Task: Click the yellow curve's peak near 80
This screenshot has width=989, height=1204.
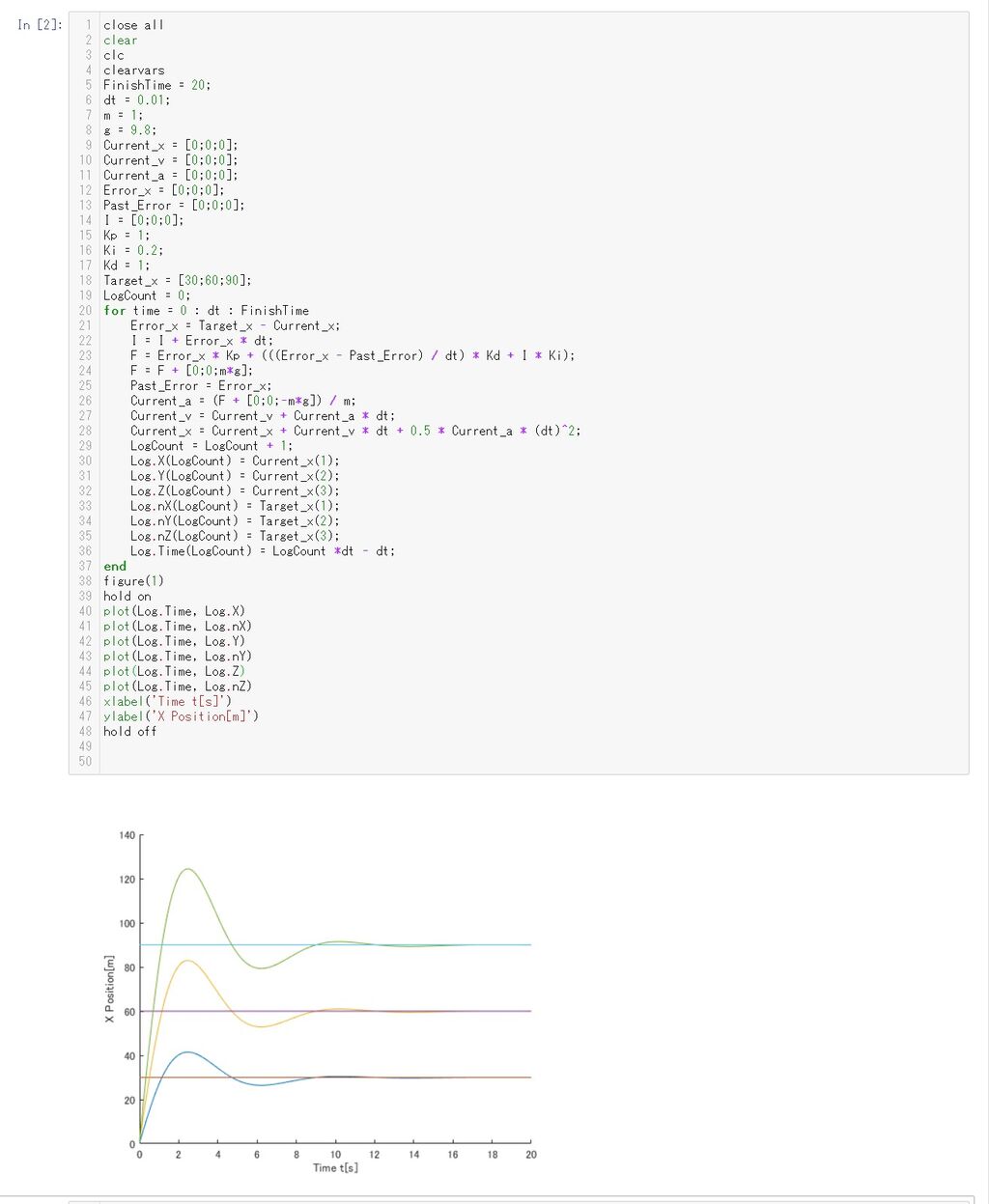Action: tap(187, 961)
